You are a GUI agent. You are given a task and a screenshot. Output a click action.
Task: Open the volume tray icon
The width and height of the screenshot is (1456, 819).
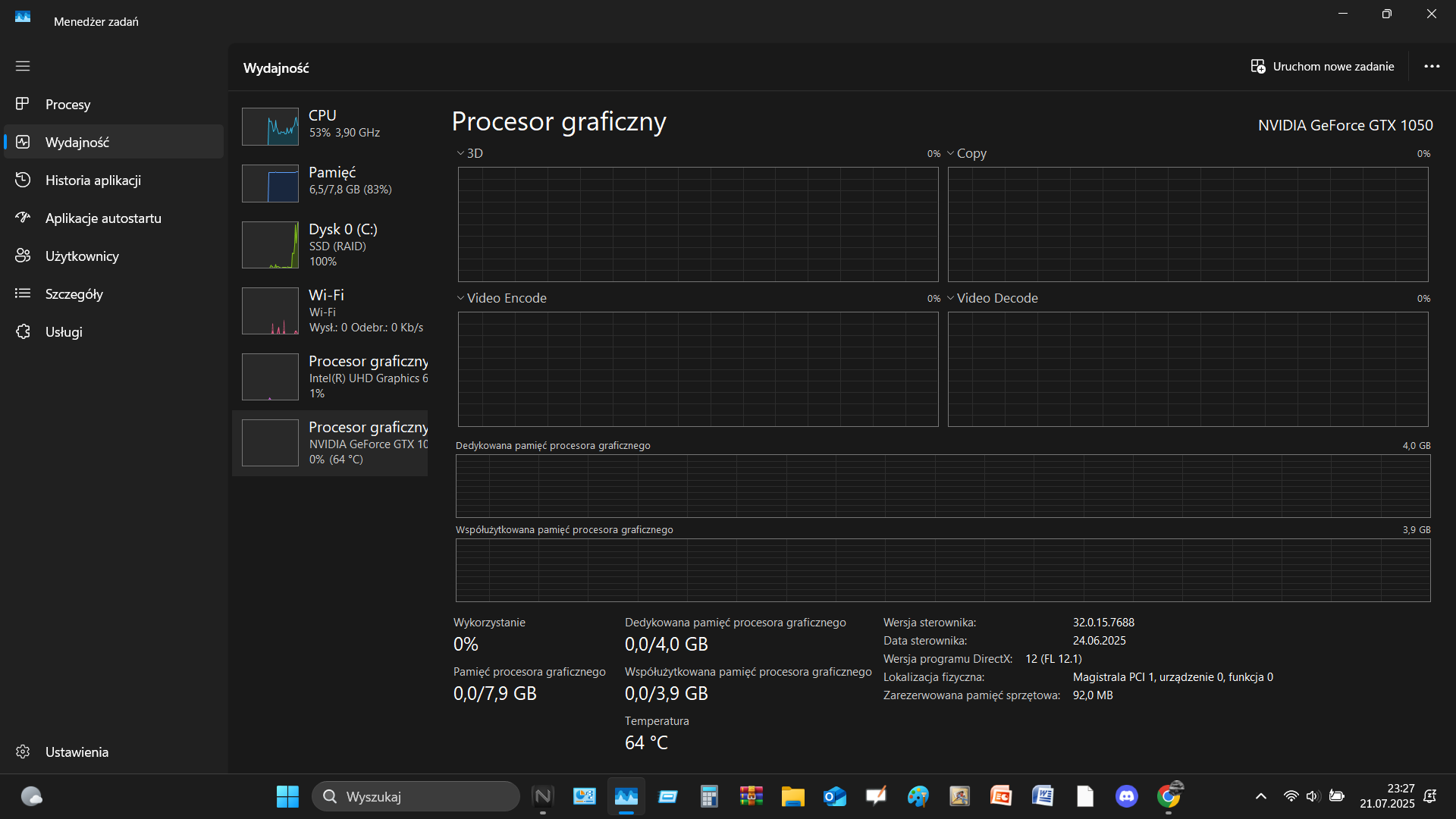[x=1313, y=796]
